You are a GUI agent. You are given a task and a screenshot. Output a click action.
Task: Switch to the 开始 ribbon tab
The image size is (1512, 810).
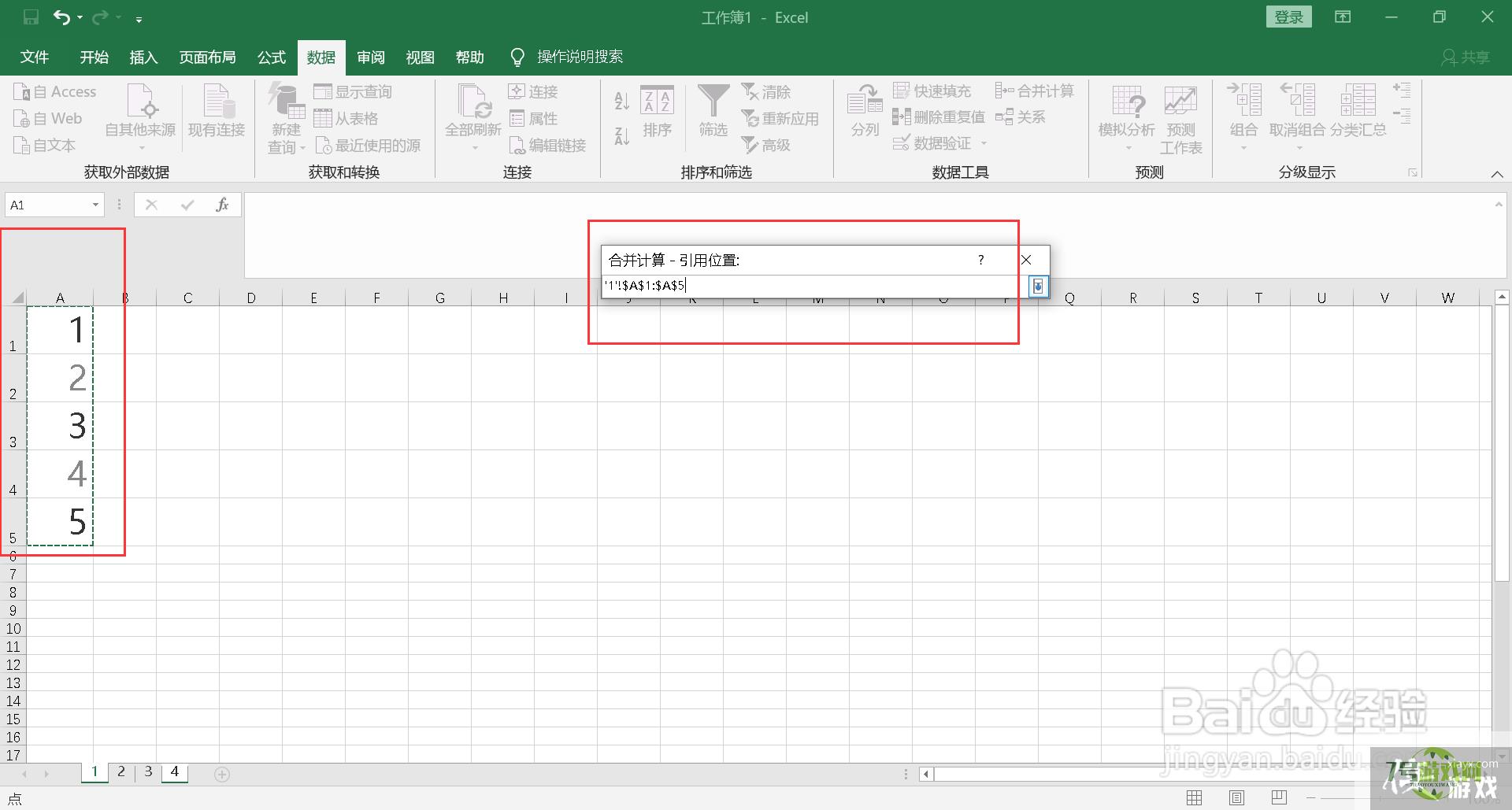pyautogui.click(x=94, y=57)
